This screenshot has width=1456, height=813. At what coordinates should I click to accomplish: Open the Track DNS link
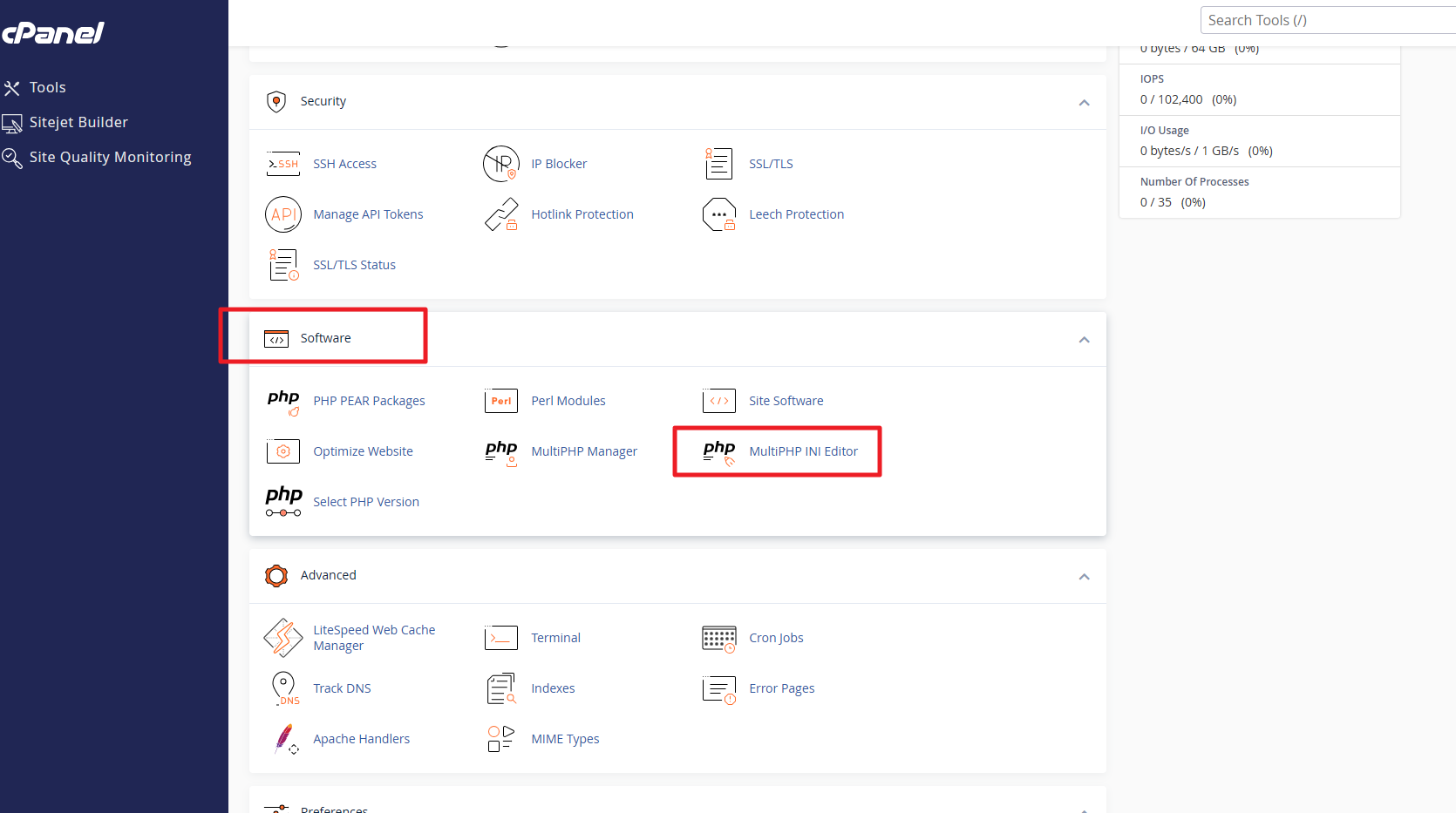point(342,688)
